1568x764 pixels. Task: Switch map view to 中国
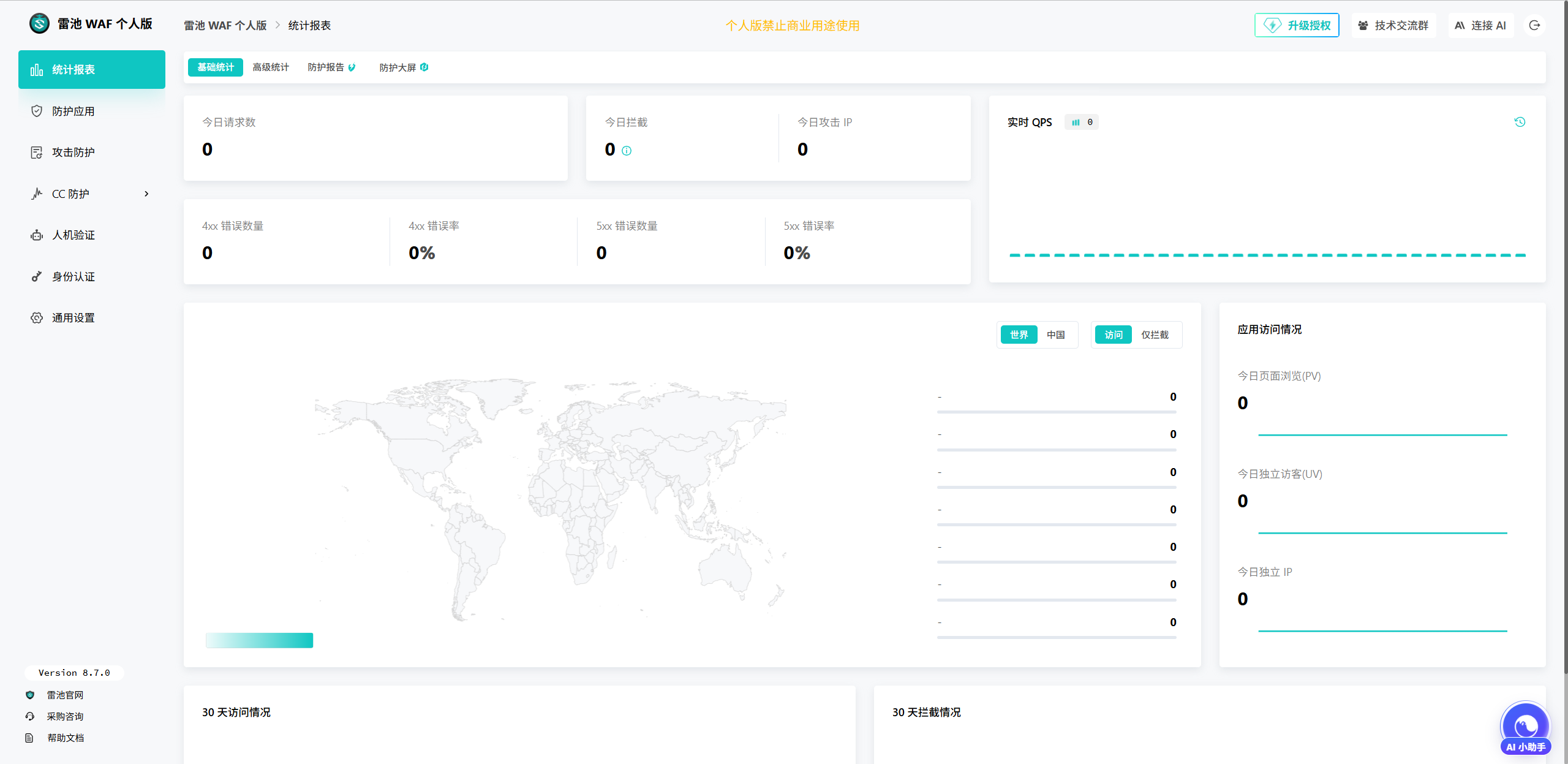1055,335
